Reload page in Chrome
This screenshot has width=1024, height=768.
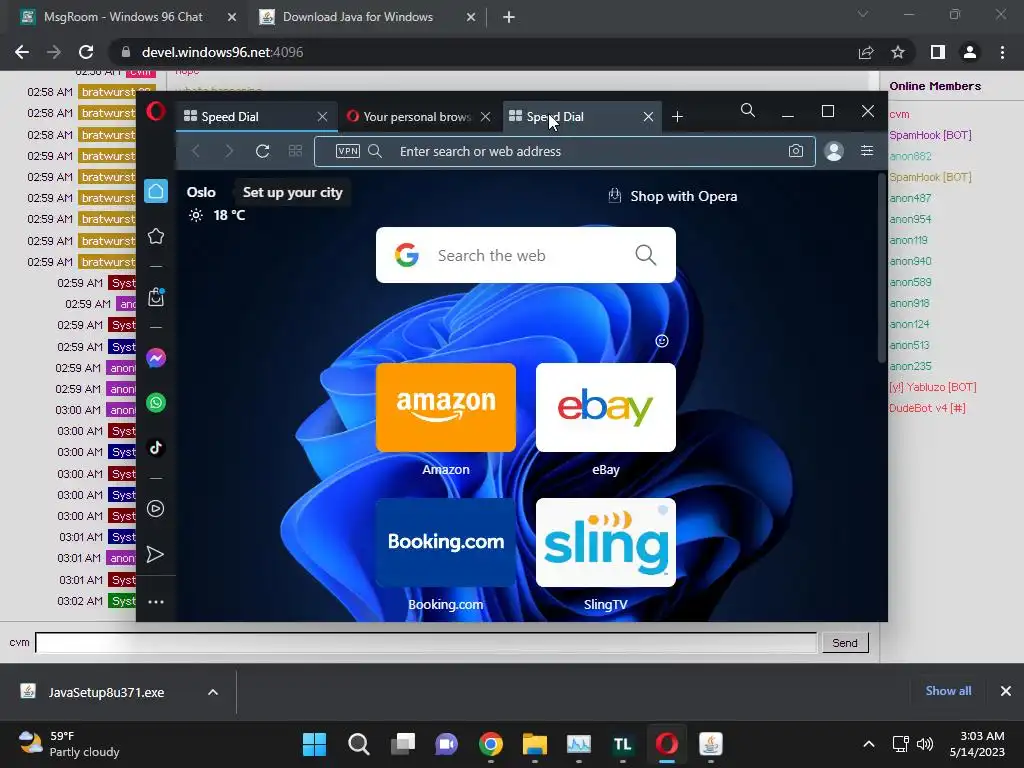[86, 52]
